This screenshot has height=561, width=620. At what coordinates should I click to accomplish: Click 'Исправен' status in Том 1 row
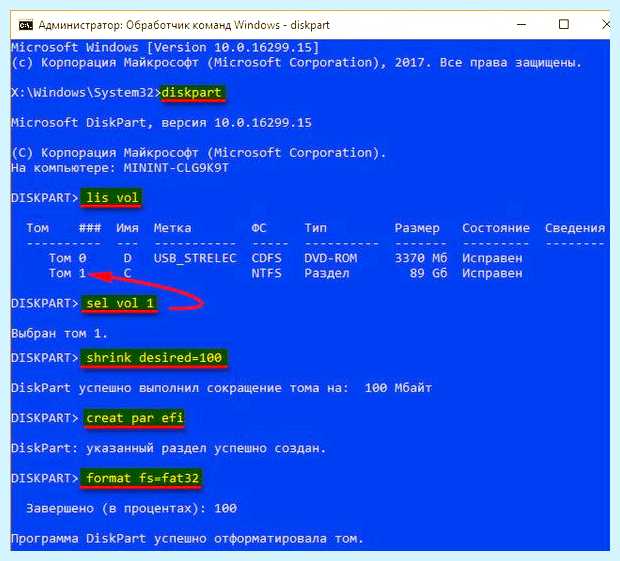pyautogui.click(x=492, y=273)
